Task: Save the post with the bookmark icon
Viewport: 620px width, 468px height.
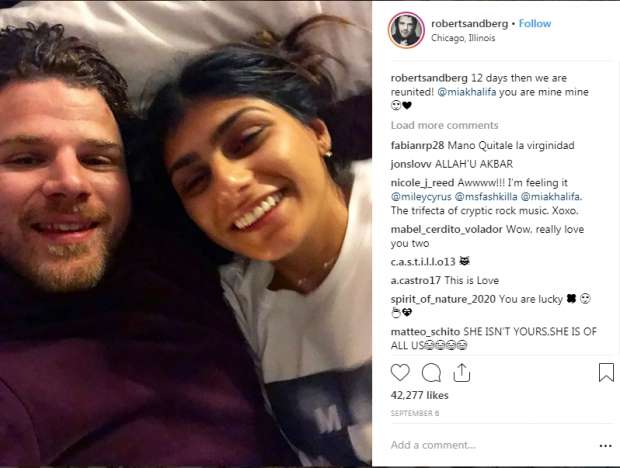Action: pyautogui.click(x=606, y=373)
